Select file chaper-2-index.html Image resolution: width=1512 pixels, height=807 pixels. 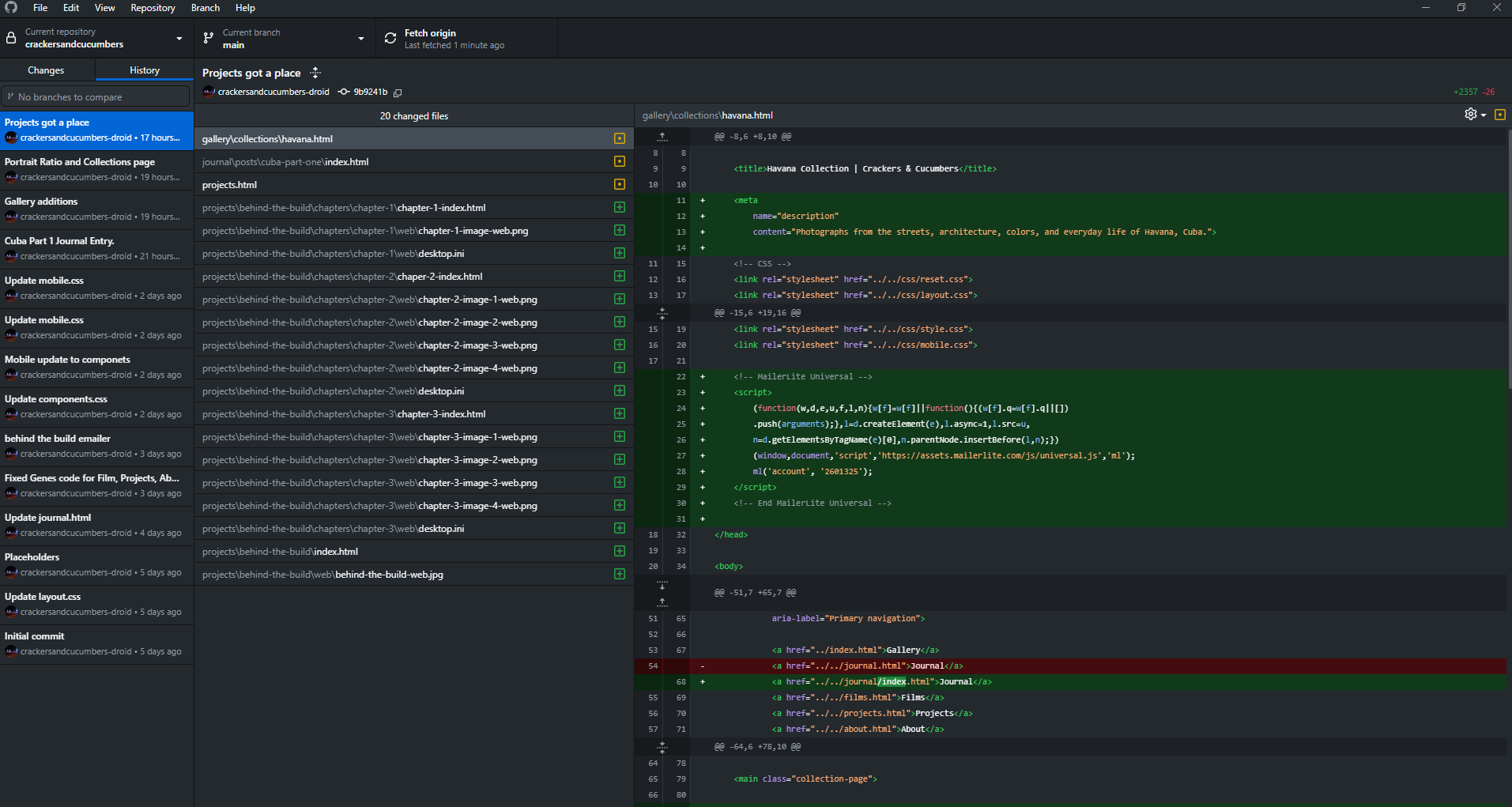coord(413,276)
